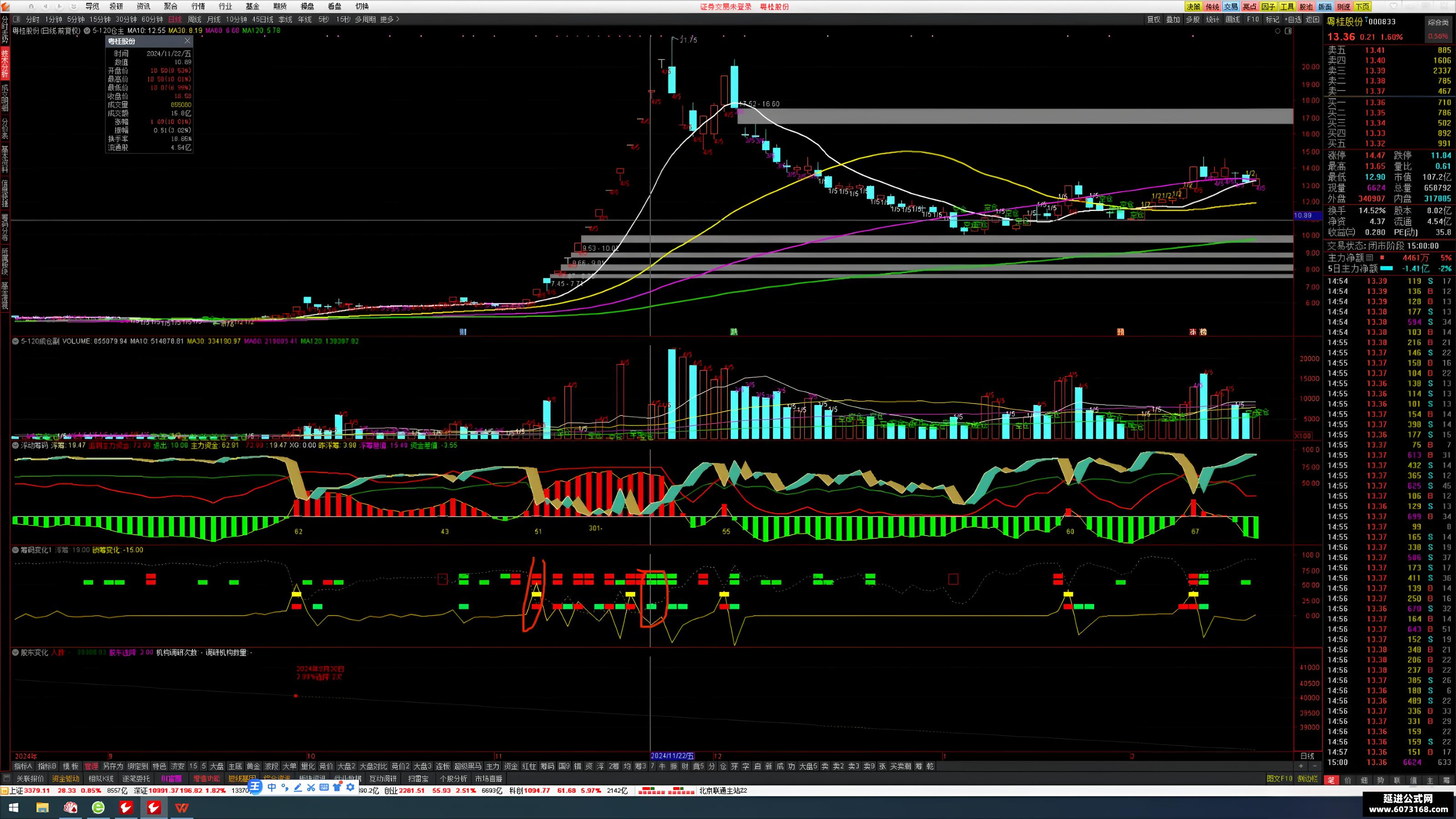This screenshot has height=819, width=1456.
Task: Click the 2024/11/22 date marker on time axis
Action: 672,756
